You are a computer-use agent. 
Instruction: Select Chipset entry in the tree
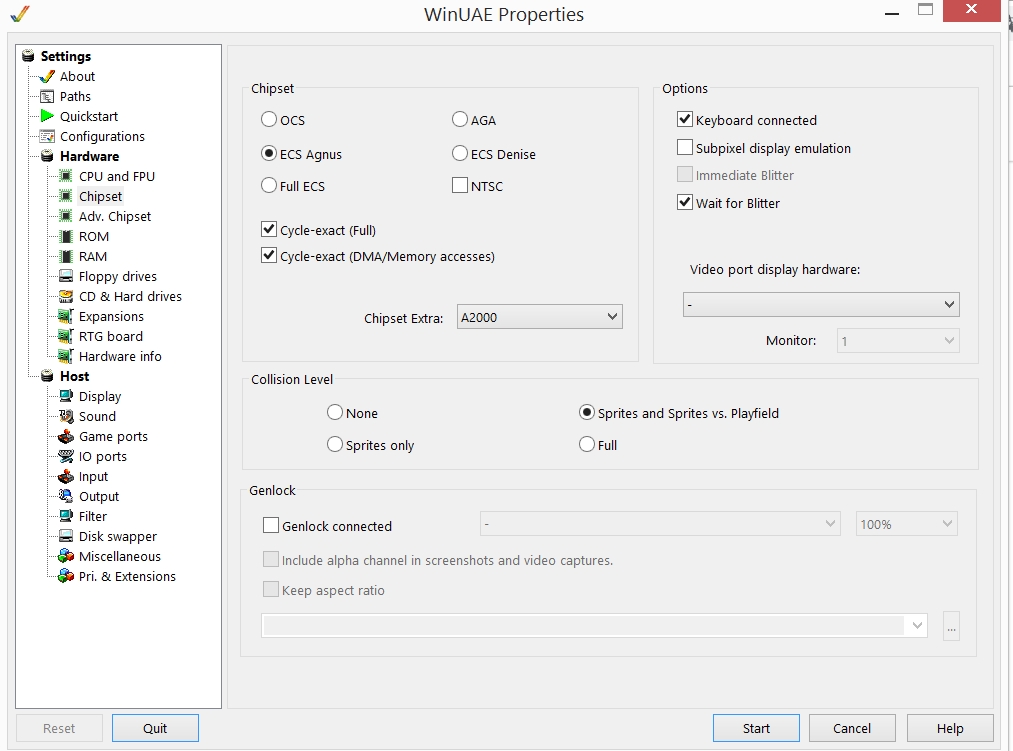[100, 196]
